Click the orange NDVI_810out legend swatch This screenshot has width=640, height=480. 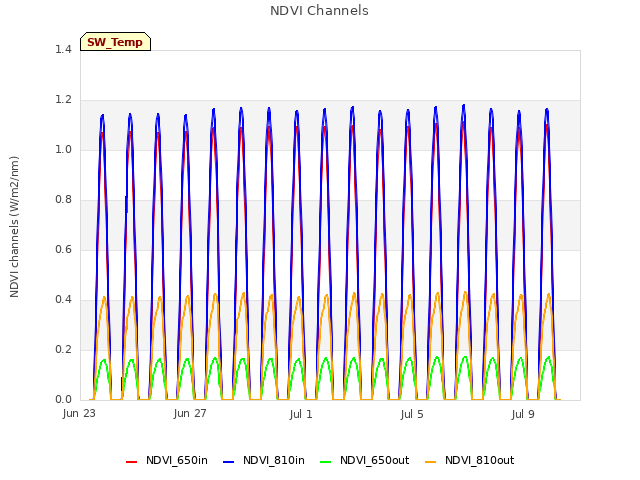point(431,462)
